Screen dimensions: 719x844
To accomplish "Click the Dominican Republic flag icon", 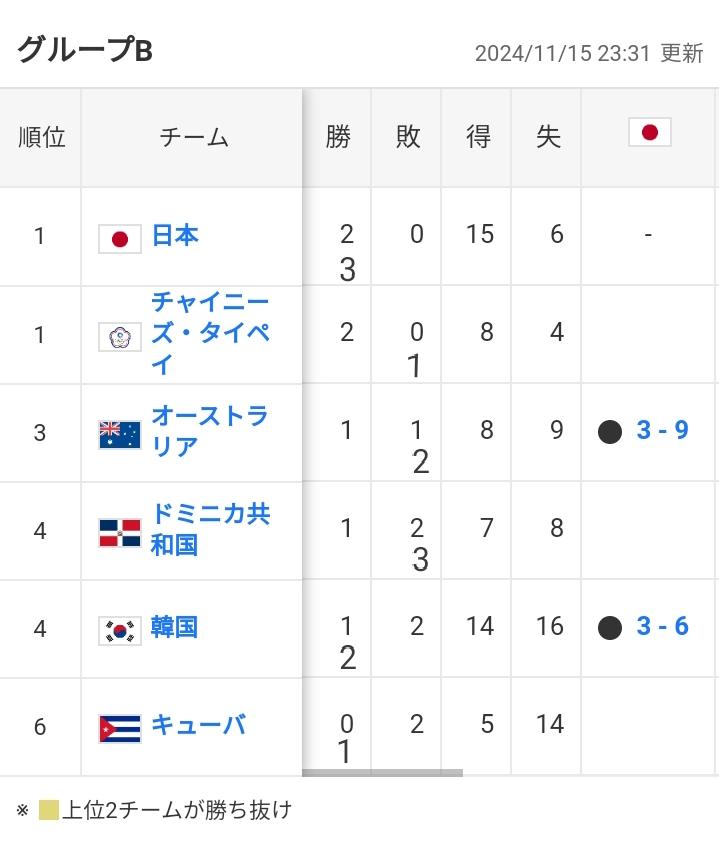I will click(x=119, y=533).
